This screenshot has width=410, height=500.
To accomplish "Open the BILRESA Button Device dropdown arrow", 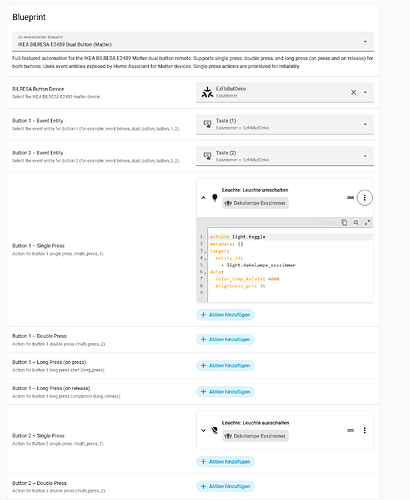I will pos(365,92).
